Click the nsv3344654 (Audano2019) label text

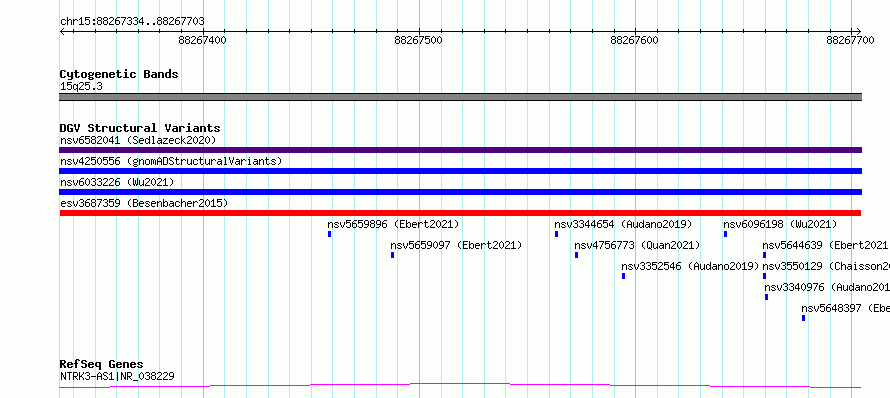pos(623,224)
